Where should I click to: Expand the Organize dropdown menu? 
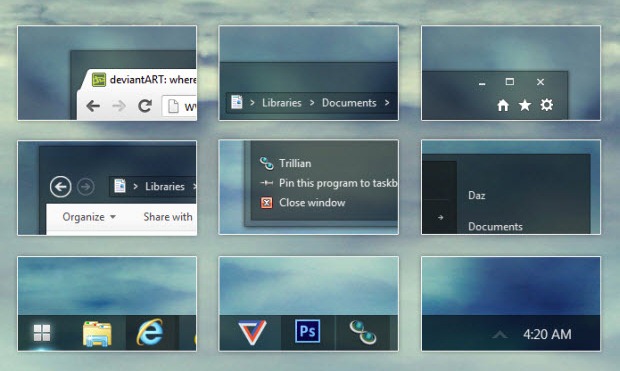[89, 217]
